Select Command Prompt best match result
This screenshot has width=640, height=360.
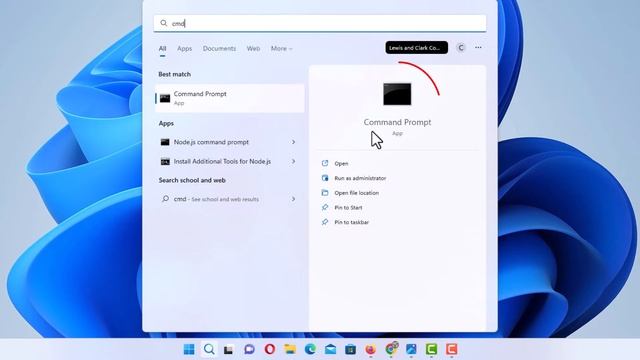[230, 98]
